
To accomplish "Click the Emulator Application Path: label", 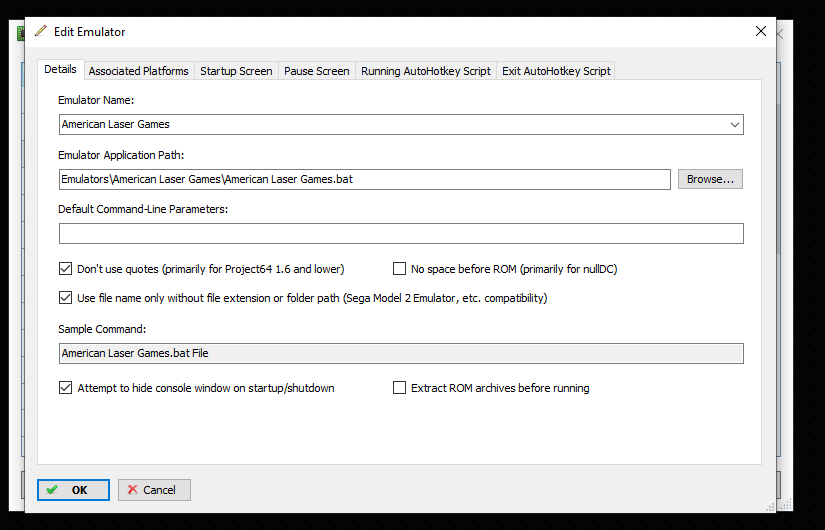I will [x=121, y=155].
